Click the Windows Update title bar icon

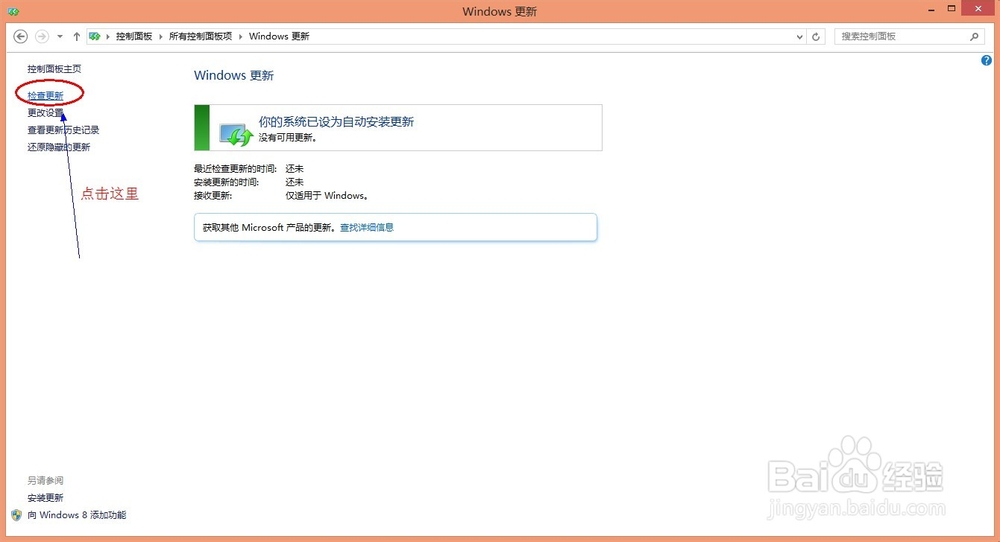click(x=13, y=11)
